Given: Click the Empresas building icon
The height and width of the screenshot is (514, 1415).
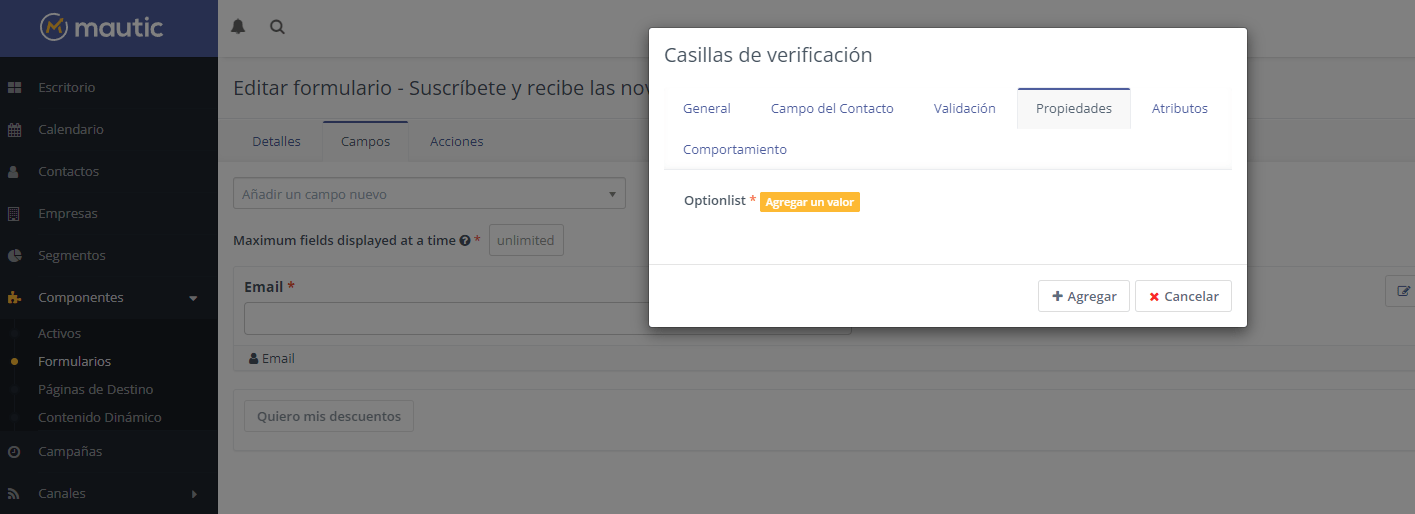Looking at the screenshot, I should click(14, 214).
